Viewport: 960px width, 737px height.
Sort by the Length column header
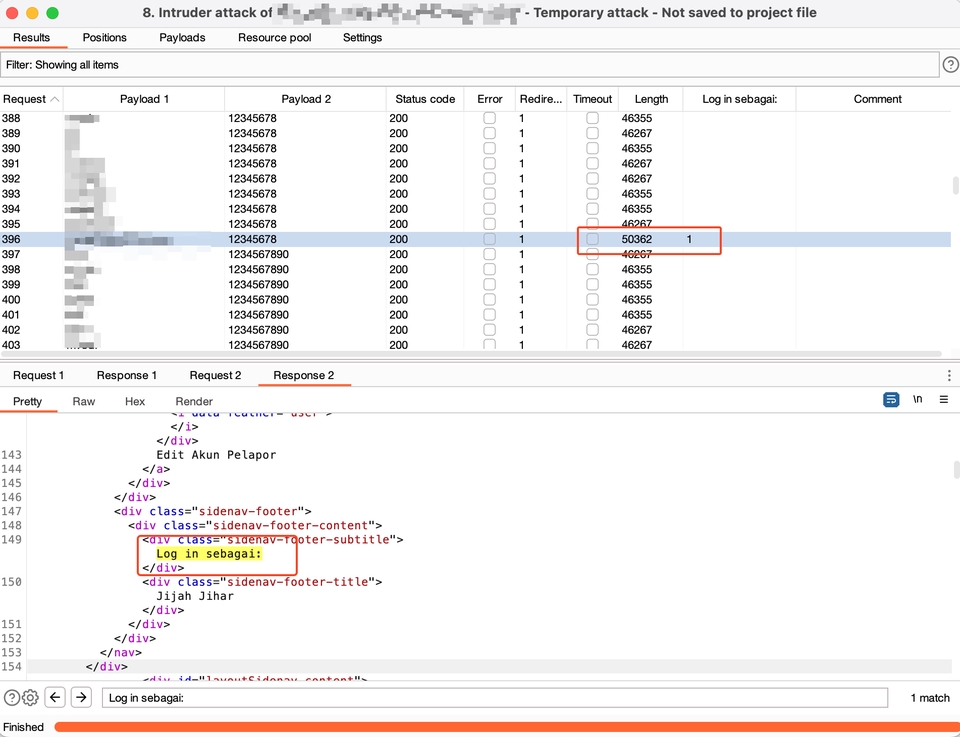coord(651,99)
